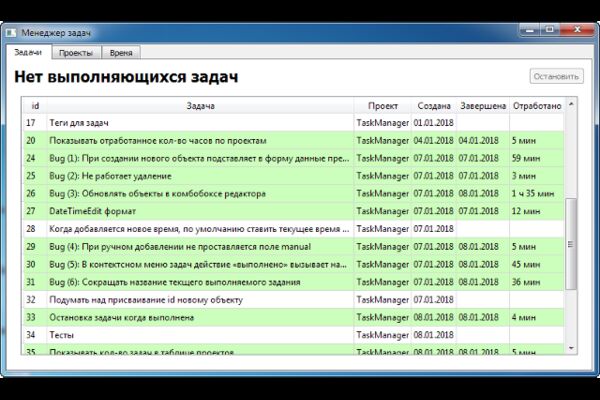Viewport: 600px width, 400px height.
Task: Click created date '01.01.2018'
Action: coord(433,123)
